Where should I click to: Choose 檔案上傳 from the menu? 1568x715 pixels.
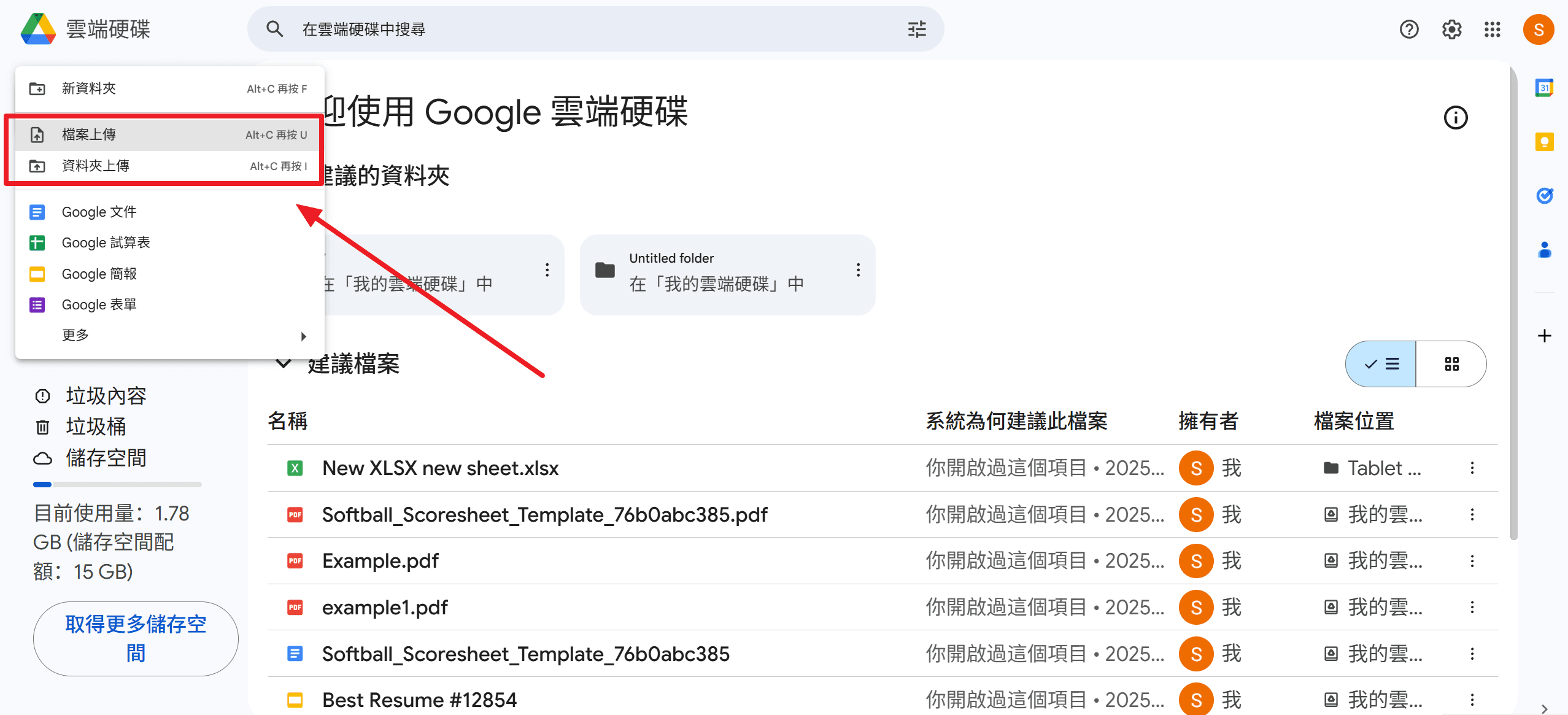pos(169,135)
